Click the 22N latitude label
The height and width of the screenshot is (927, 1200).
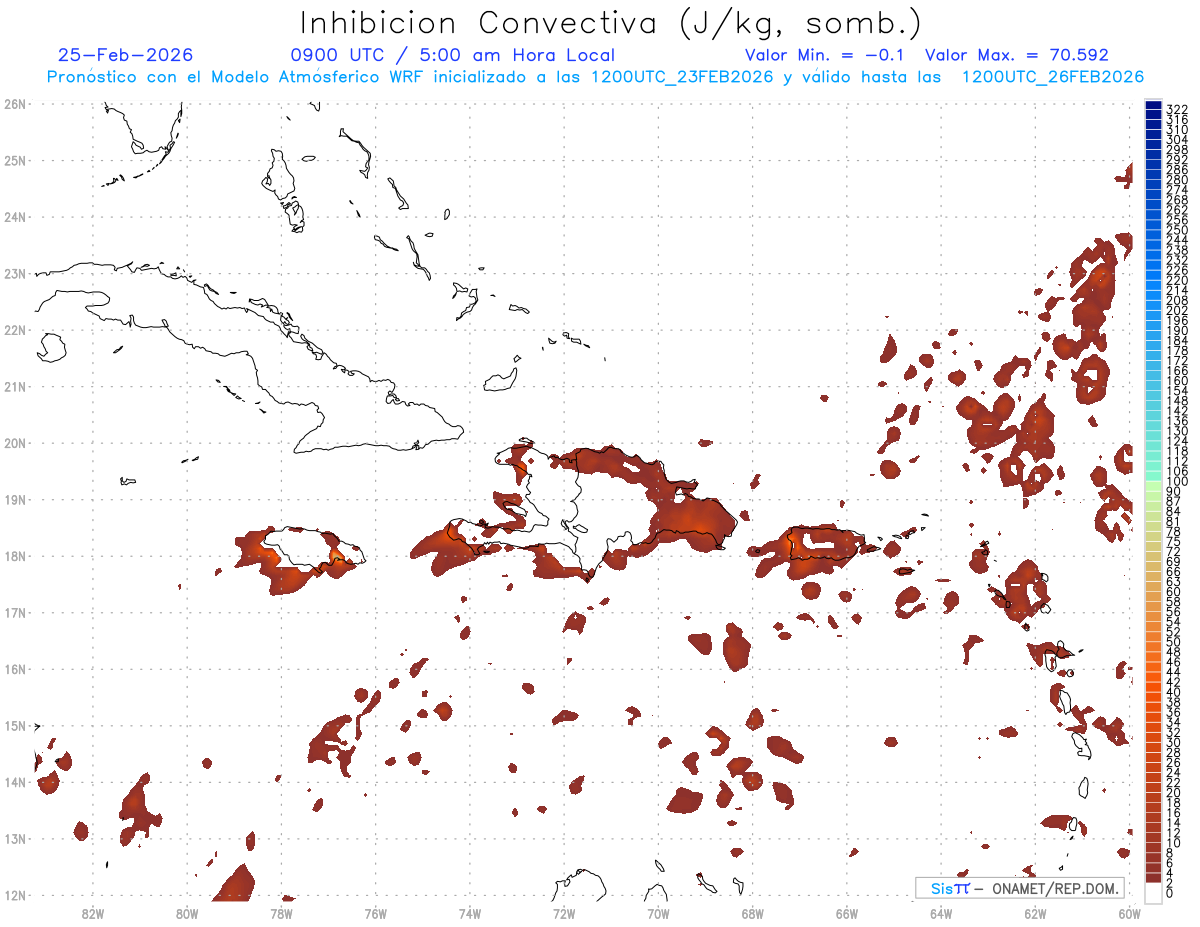pos(14,330)
